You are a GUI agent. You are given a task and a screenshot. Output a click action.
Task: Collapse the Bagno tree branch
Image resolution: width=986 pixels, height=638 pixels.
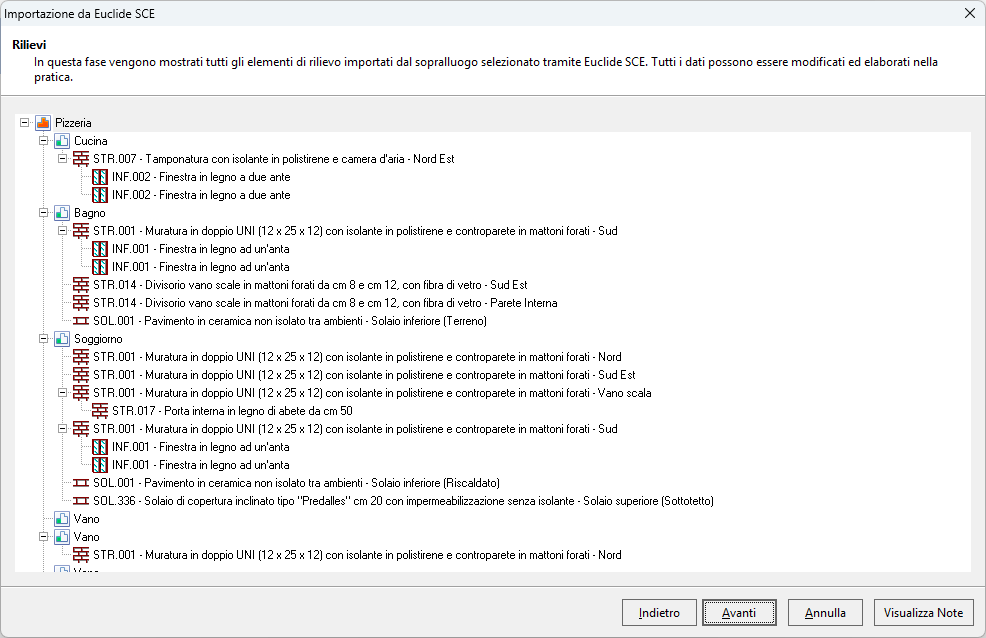[43, 213]
